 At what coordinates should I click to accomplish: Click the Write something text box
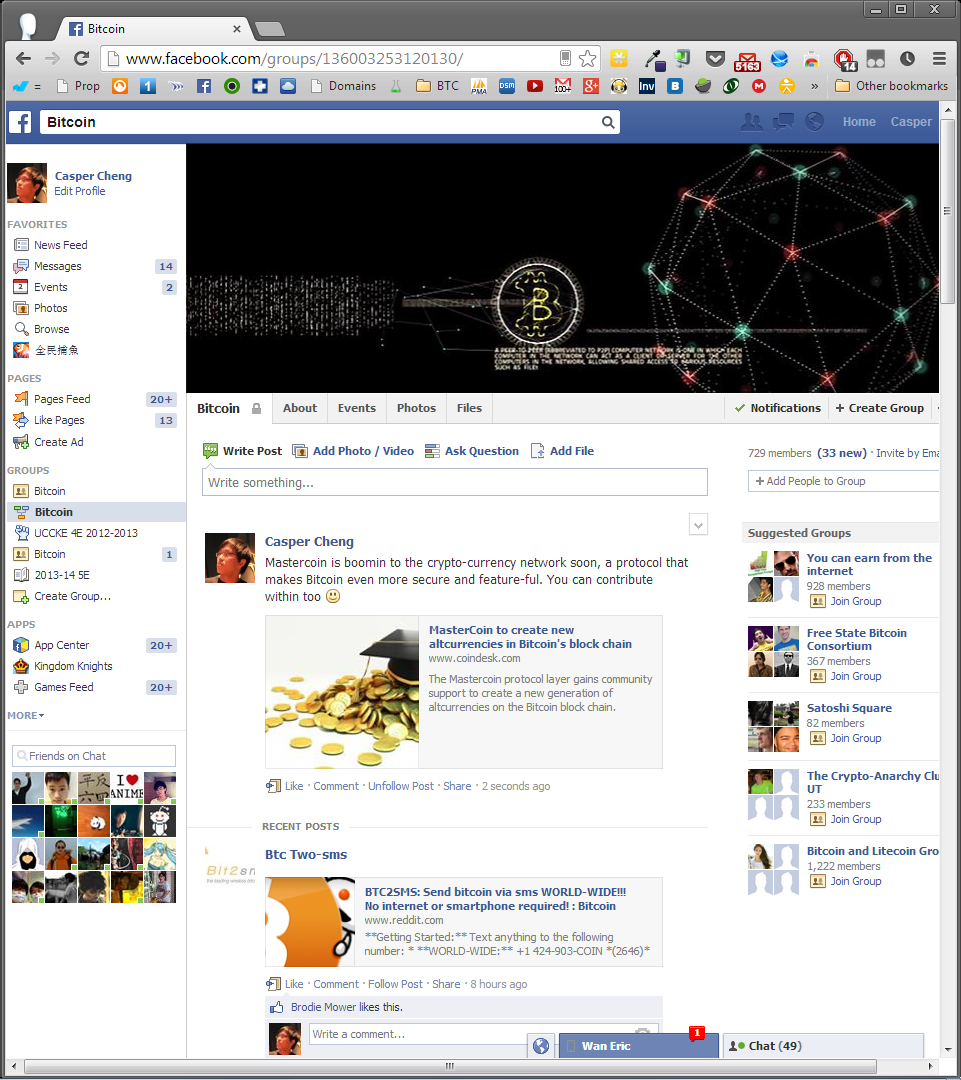pos(455,482)
